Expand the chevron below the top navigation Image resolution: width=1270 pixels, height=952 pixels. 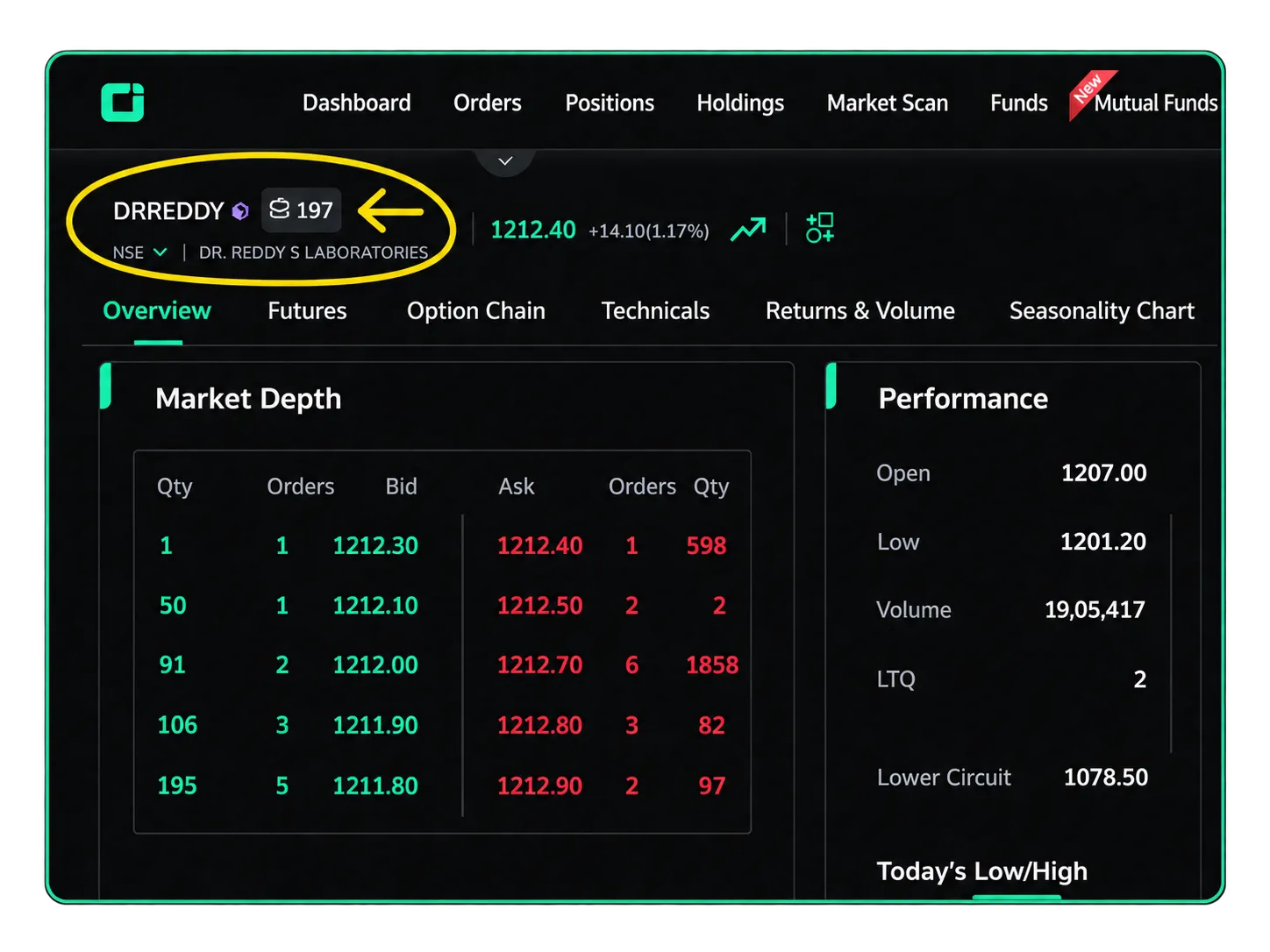click(x=505, y=161)
